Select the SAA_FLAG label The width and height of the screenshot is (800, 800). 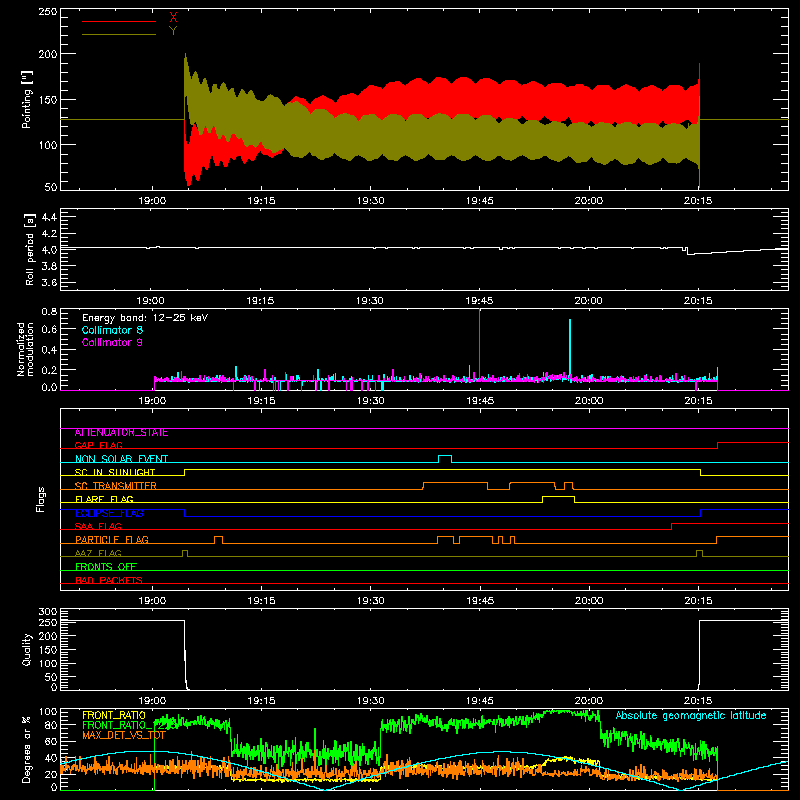coord(98,526)
